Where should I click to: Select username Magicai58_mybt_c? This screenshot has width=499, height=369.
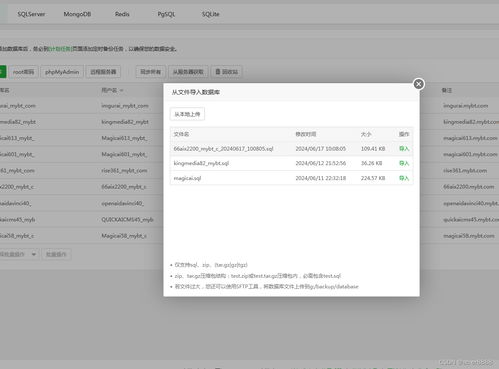pyautogui.click(x=124, y=236)
